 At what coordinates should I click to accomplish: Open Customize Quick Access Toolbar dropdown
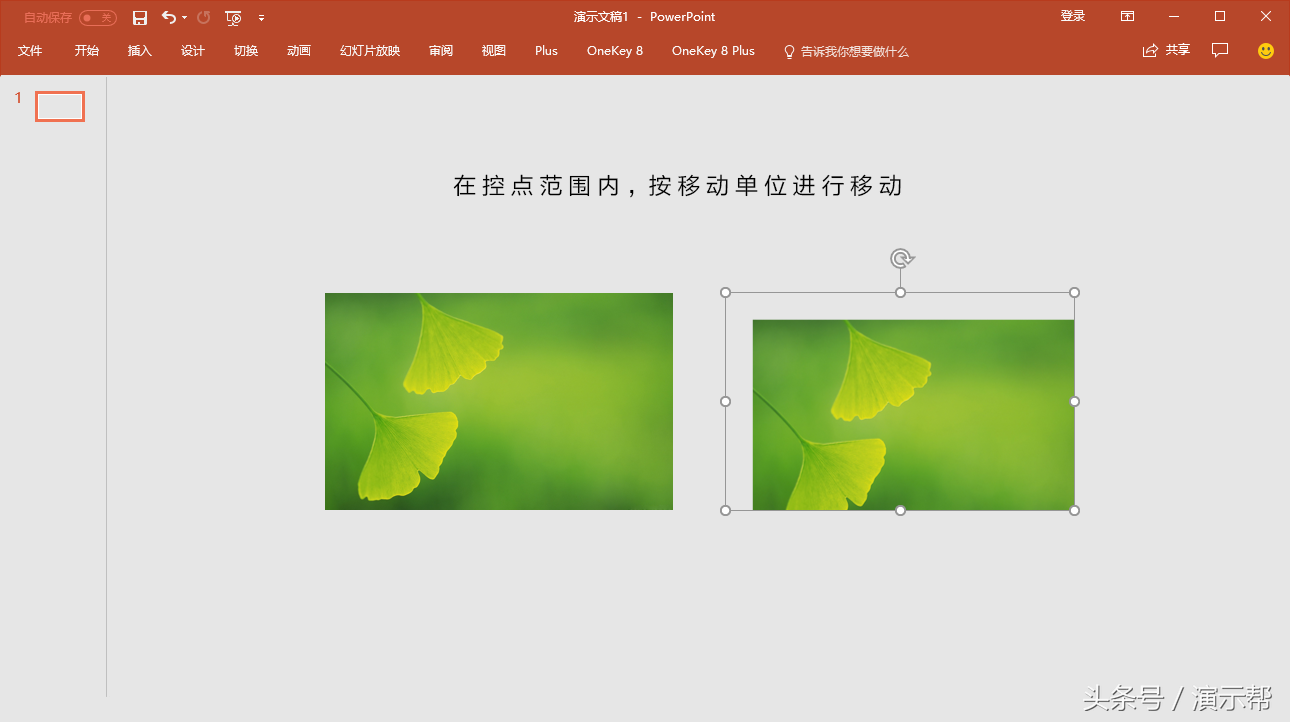[x=262, y=18]
